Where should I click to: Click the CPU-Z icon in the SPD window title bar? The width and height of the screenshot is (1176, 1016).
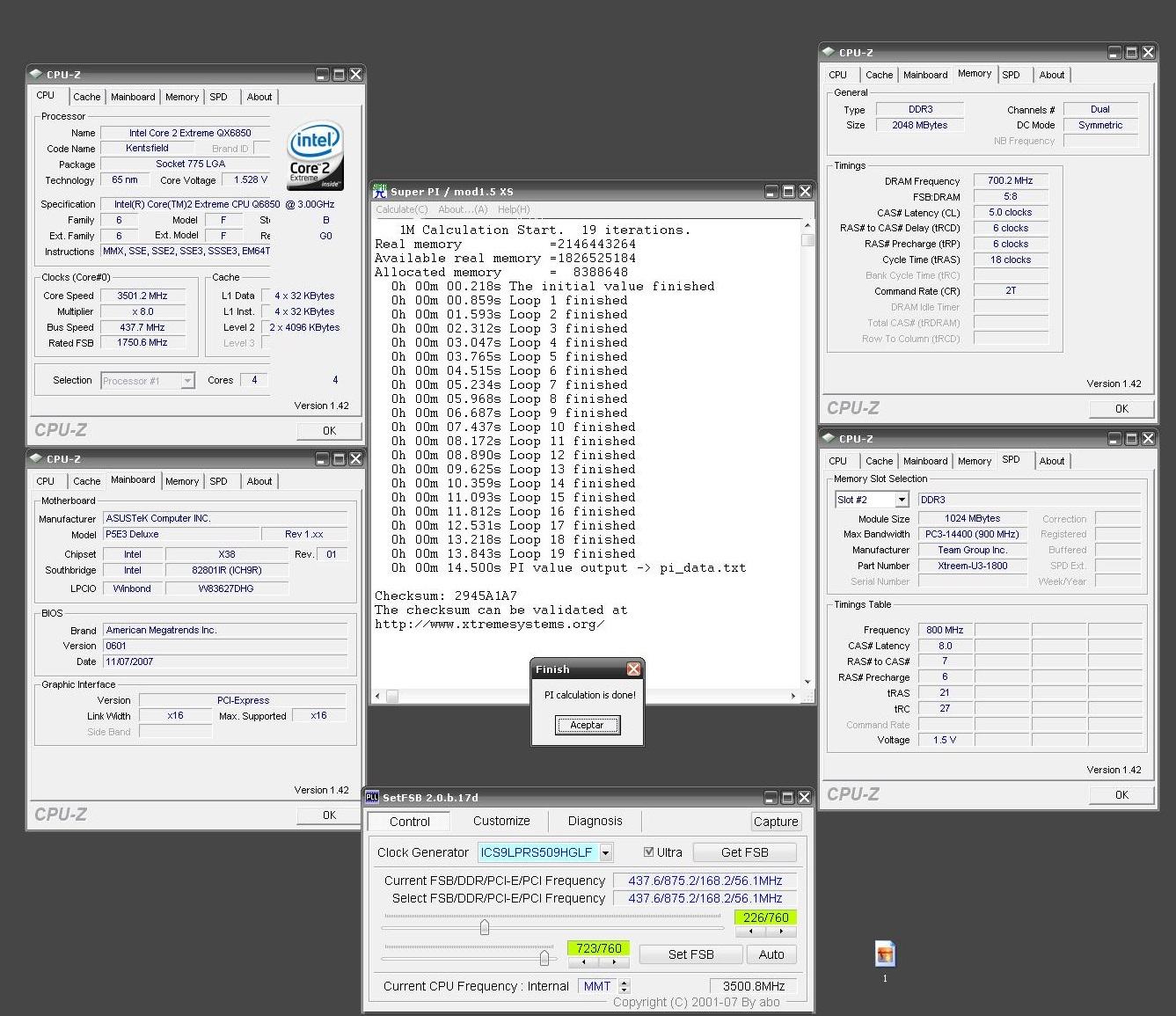829,438
